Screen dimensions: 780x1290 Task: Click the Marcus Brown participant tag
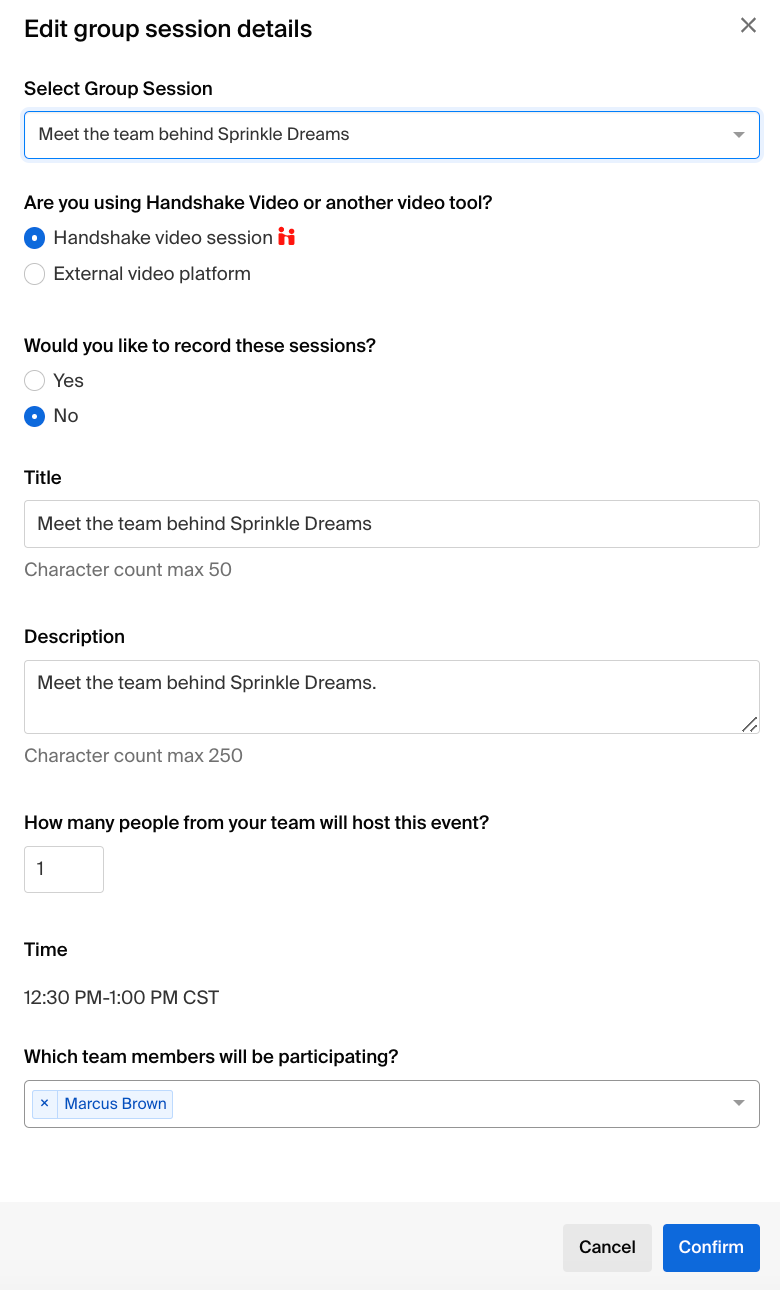point(115,1103)
